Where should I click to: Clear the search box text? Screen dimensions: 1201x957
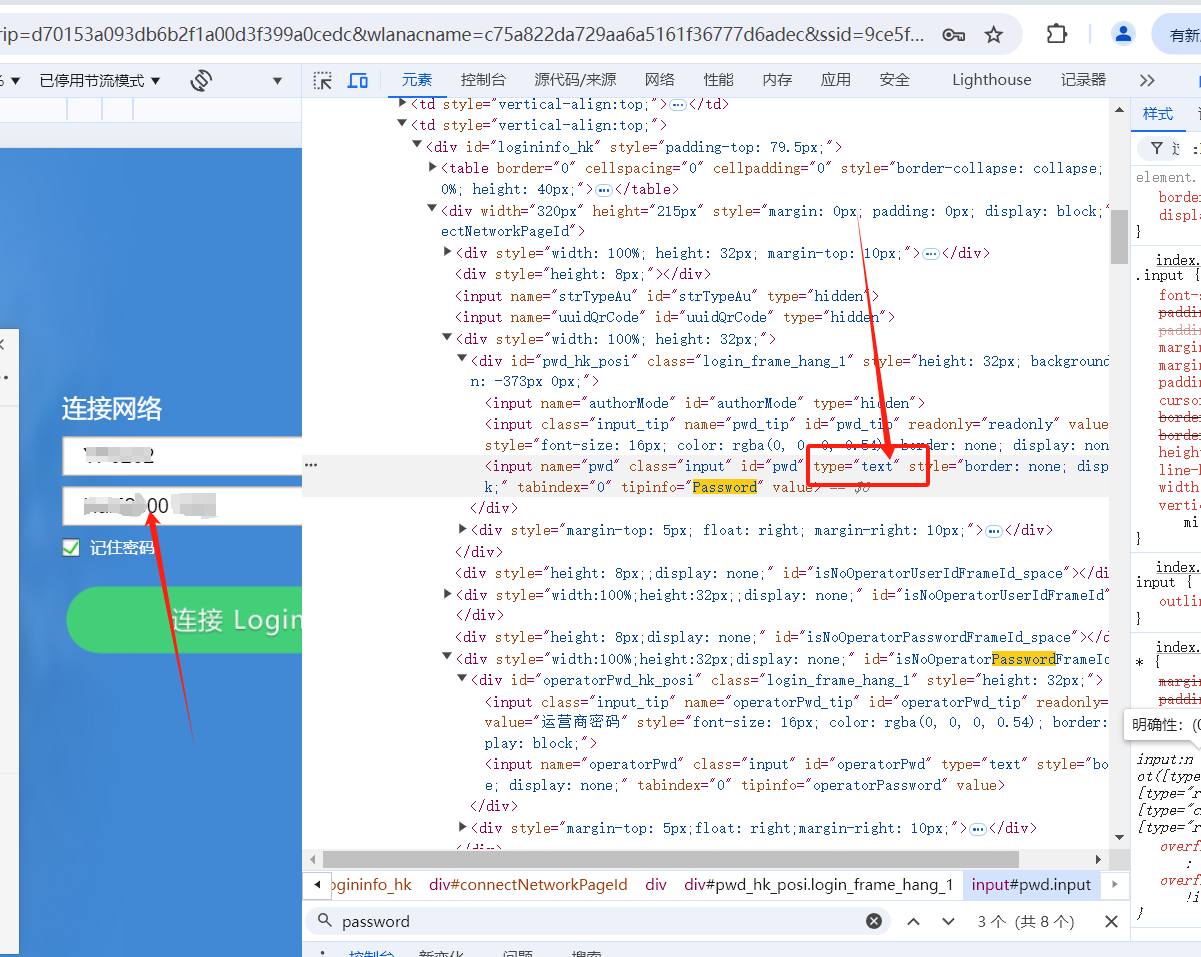pyautogui.click(x=874, y=921)
